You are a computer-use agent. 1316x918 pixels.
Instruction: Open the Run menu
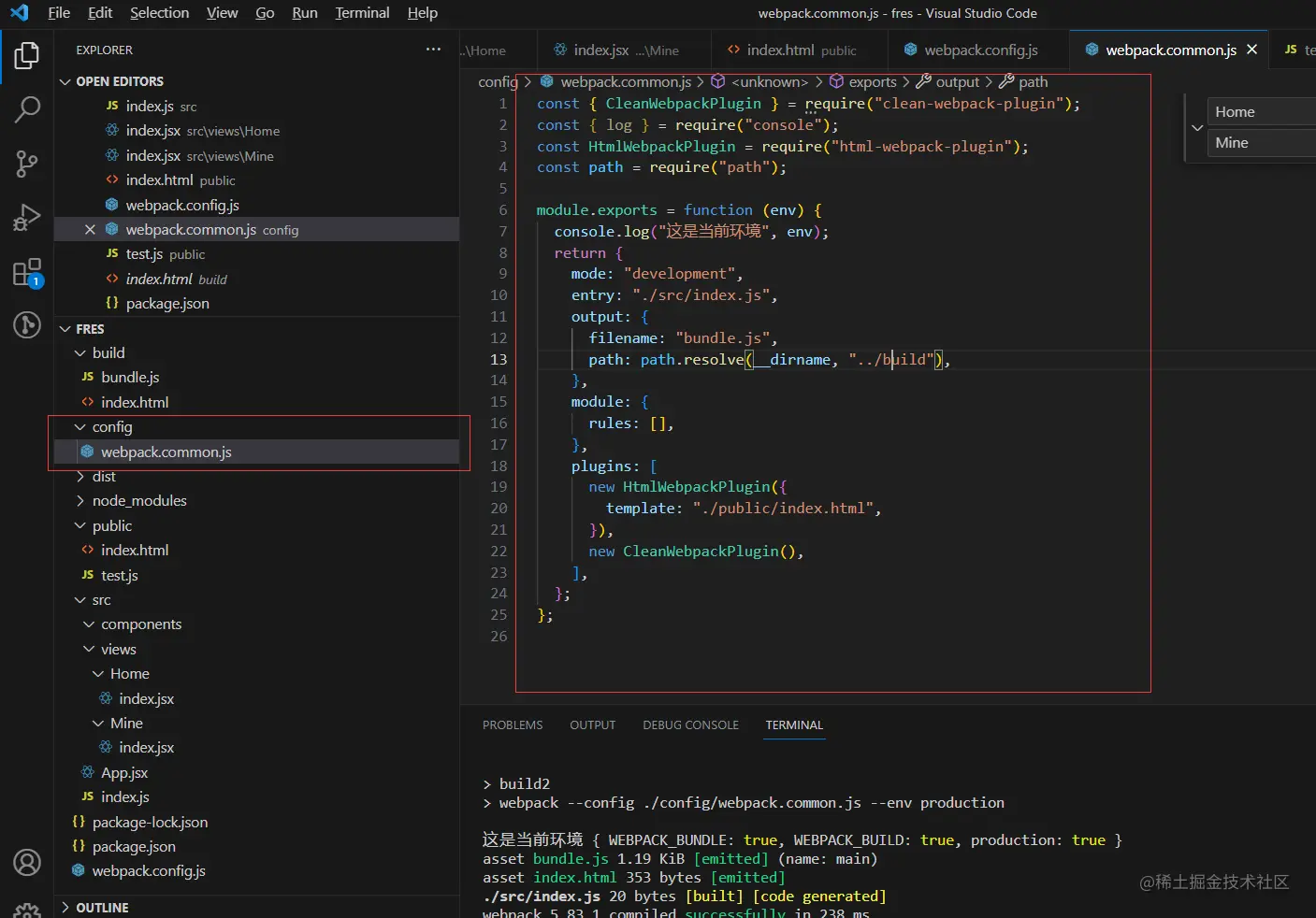click(x=305, y=13)
